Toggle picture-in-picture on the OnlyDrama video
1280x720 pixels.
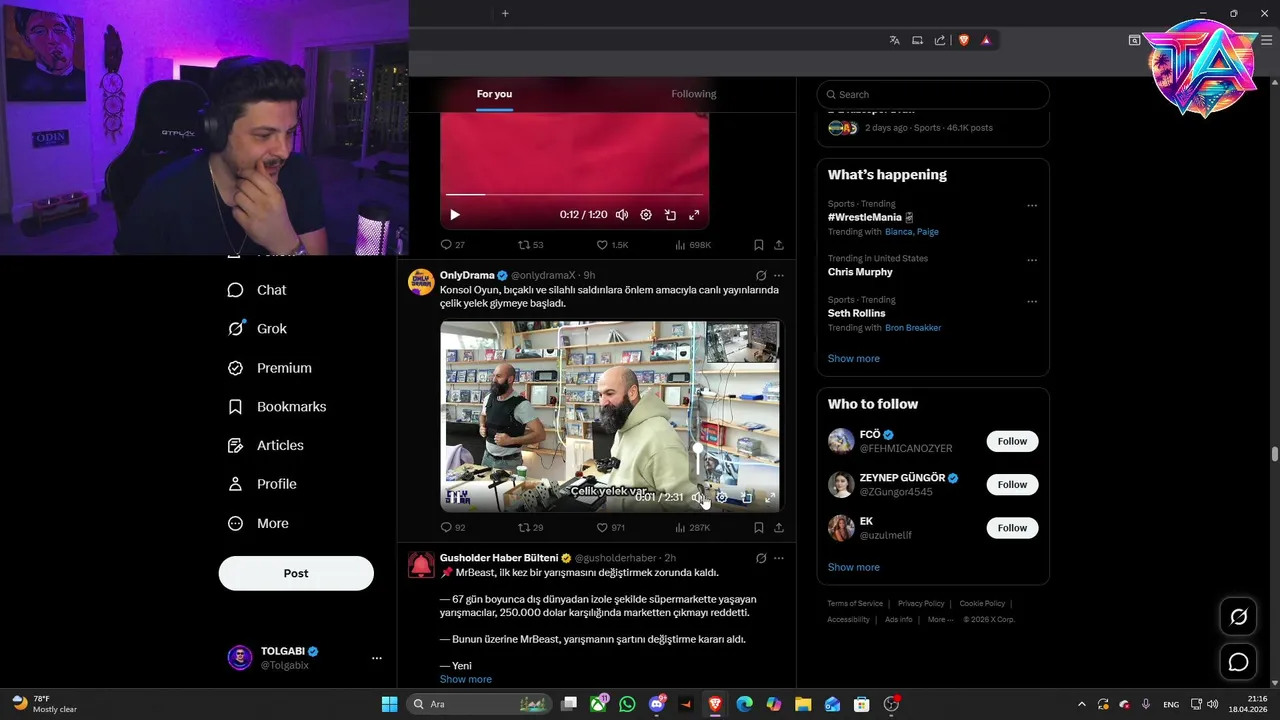(x=746, y=497)
